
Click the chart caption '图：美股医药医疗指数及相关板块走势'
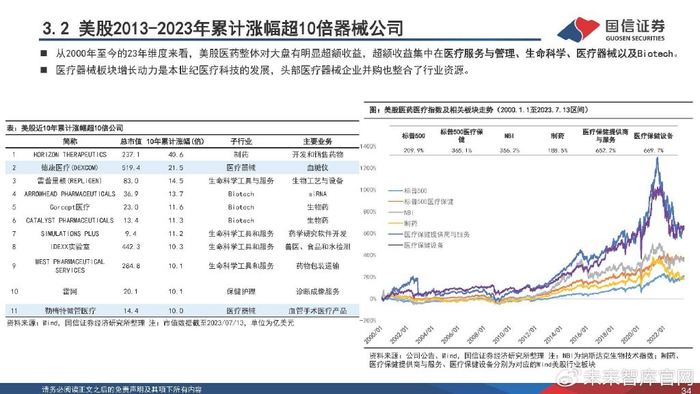[479, 110]
